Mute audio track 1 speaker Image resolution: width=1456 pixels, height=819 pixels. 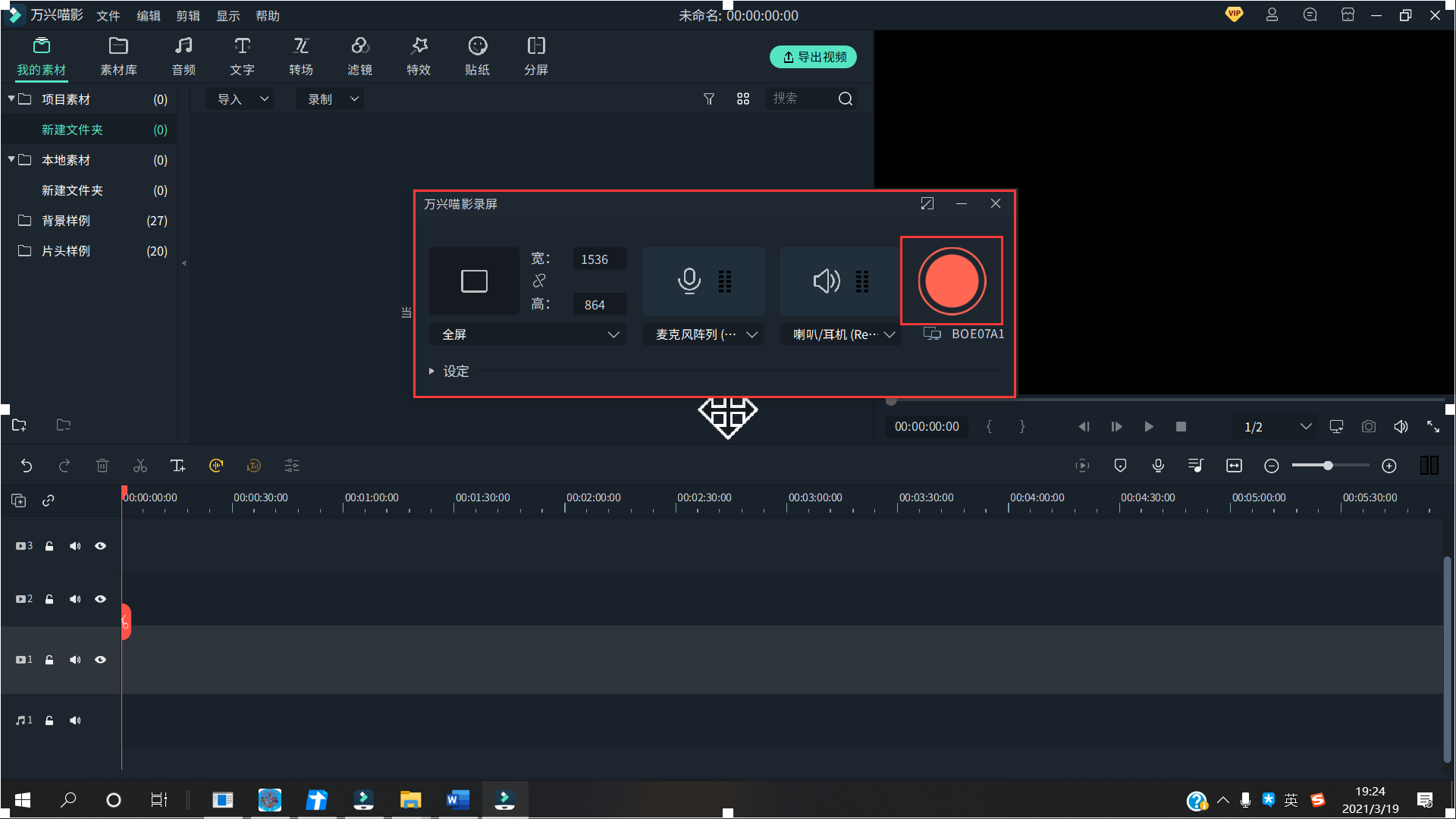pyautogui.click(x=75, y=720)
